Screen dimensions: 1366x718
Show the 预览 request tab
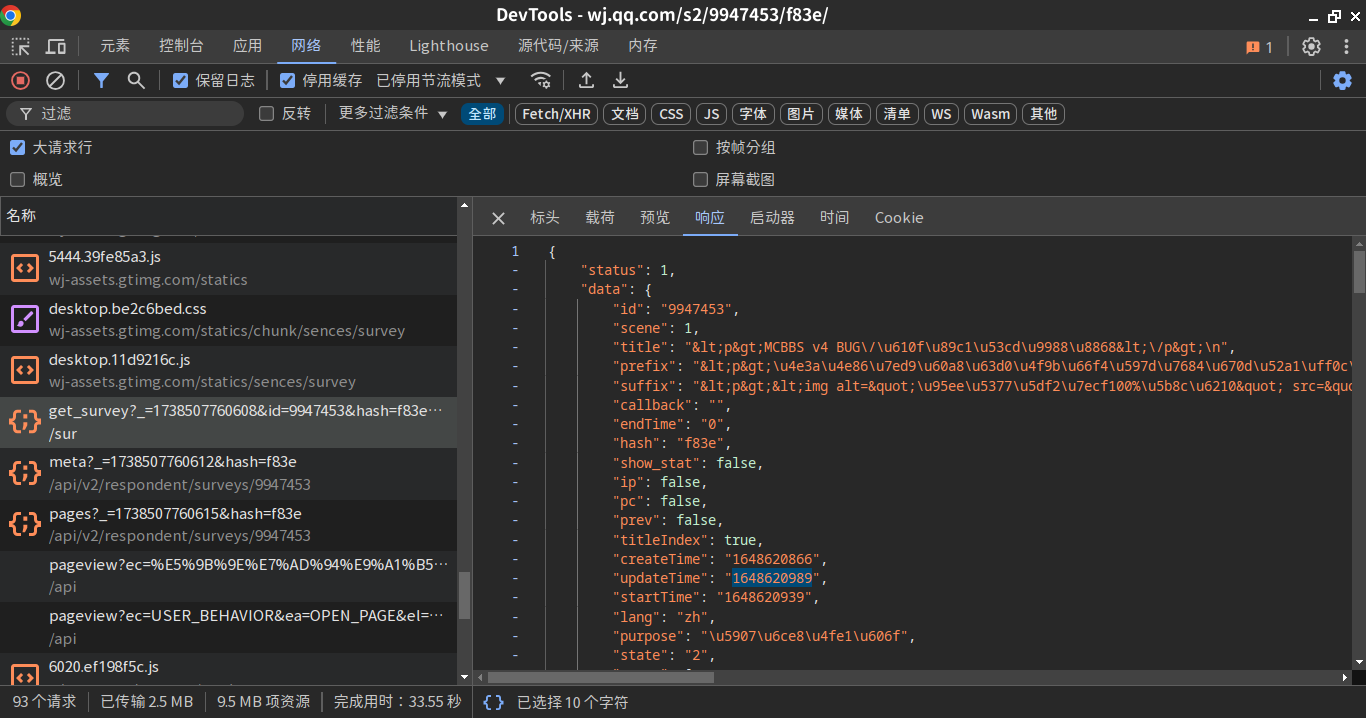tap(655, 218)
